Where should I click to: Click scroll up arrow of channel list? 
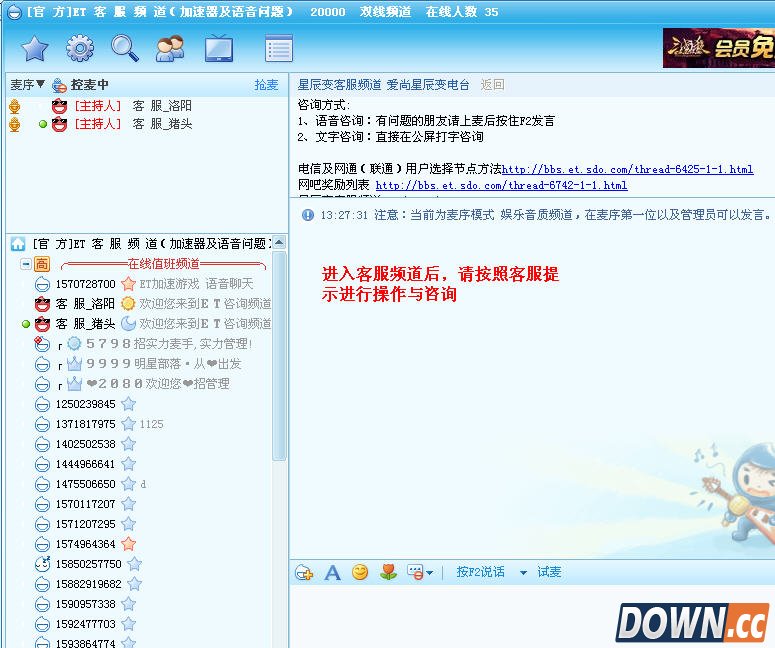tap(279, 242)
